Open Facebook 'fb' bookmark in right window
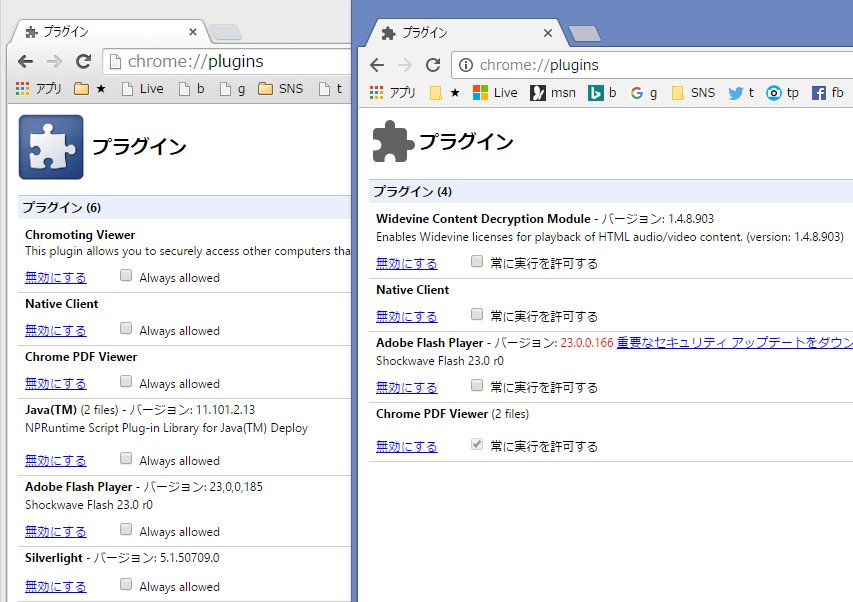 [x=827, y=93]
